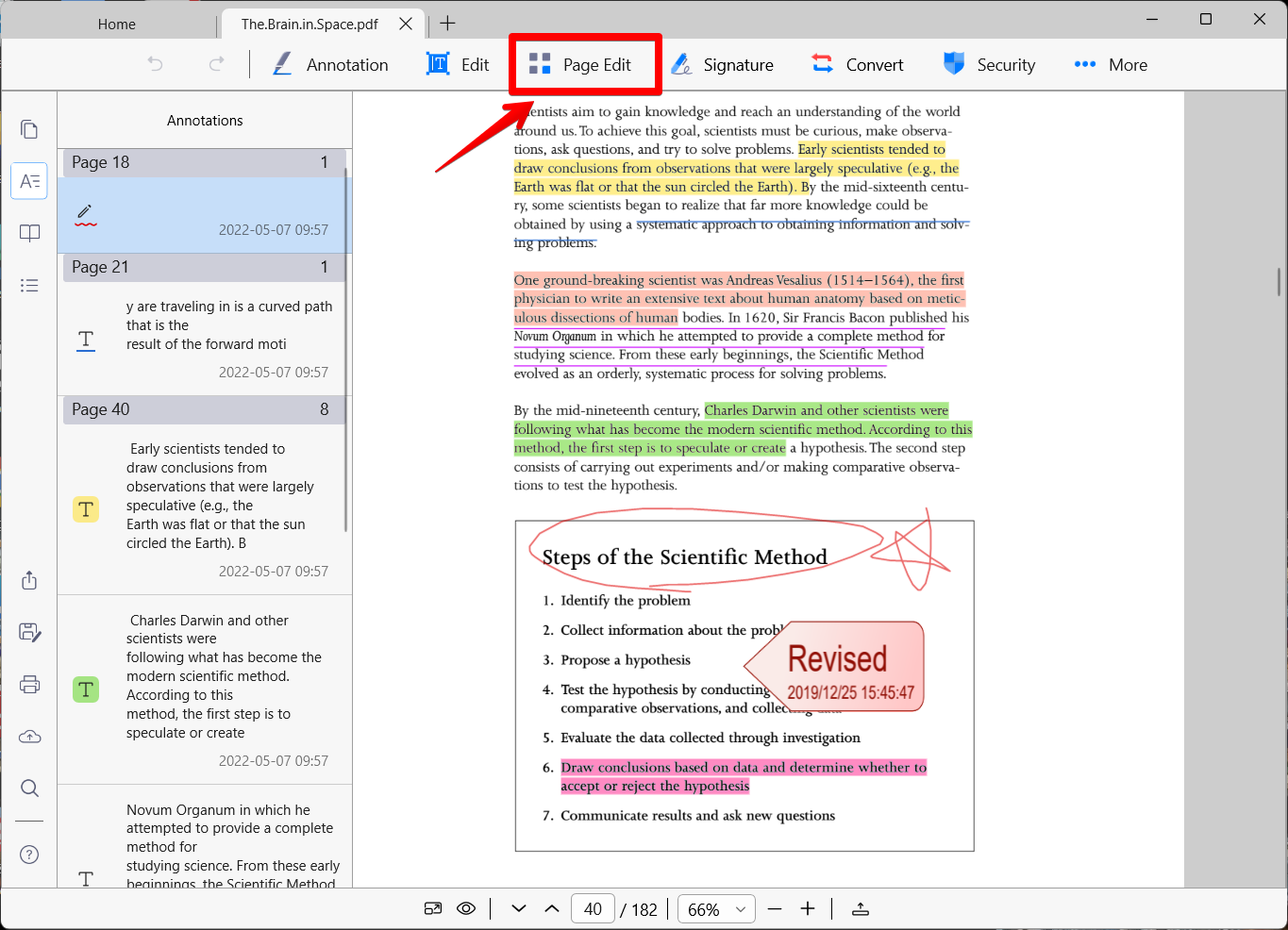Click the Redo arrow icon
This screenshot has width=1288, height=930.
click(216, 64)
